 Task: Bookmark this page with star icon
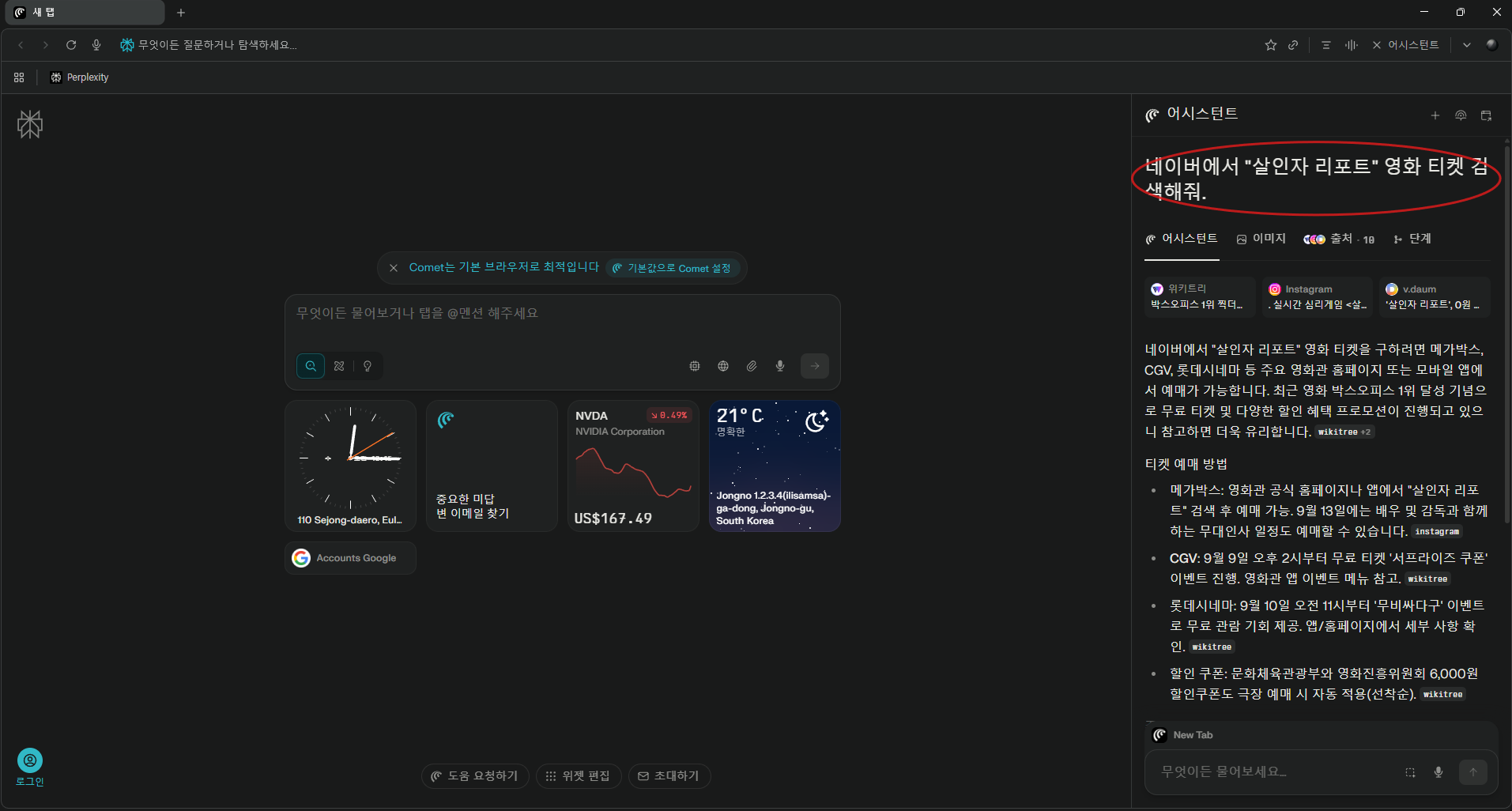pos(1271,45)
